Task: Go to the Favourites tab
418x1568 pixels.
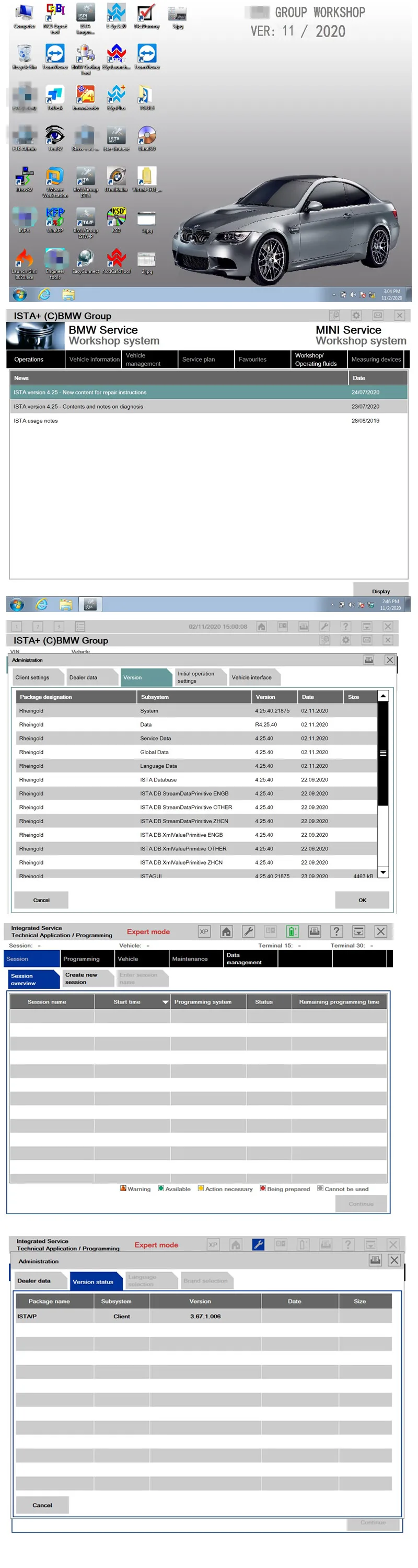Action: pos(262,359)
